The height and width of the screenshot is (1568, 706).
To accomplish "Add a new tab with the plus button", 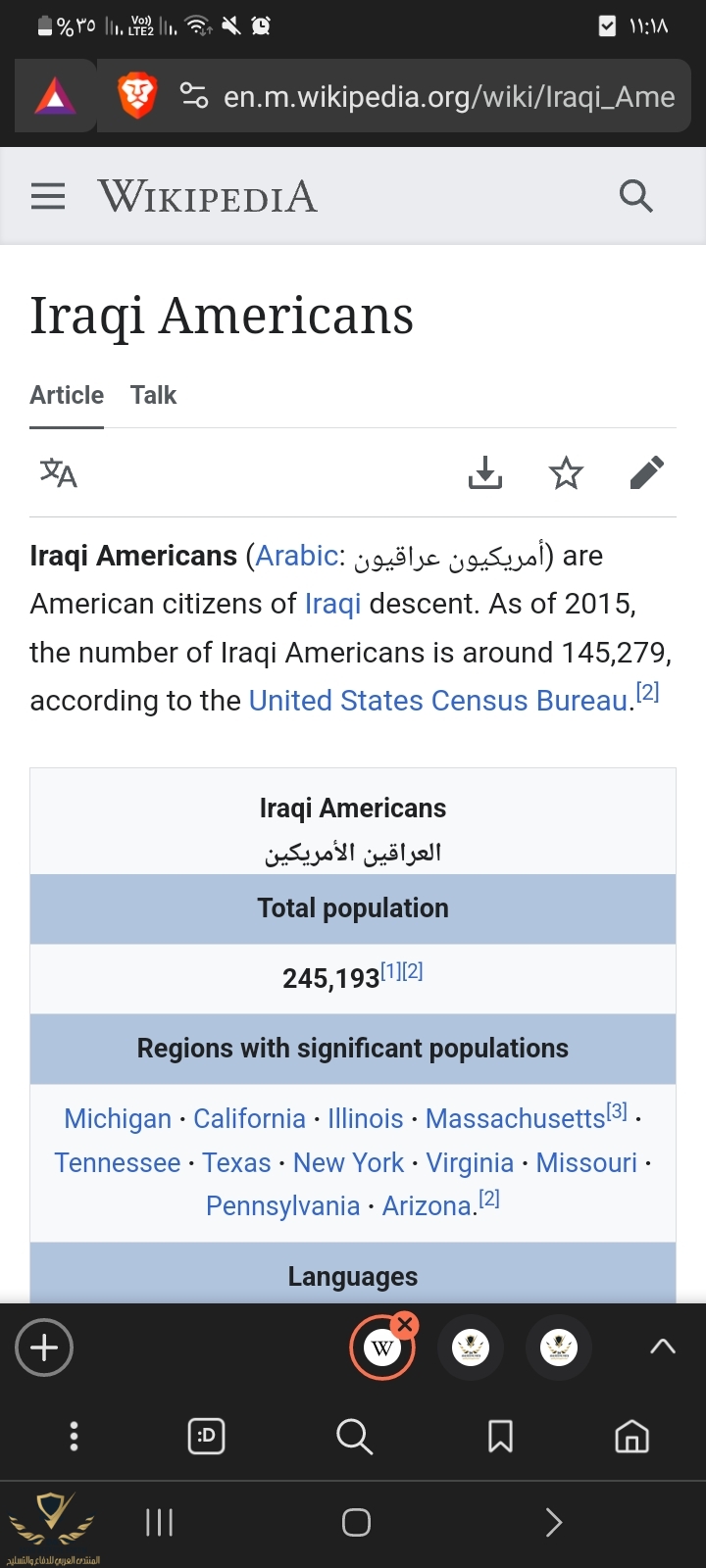I will click(44, 1347).
